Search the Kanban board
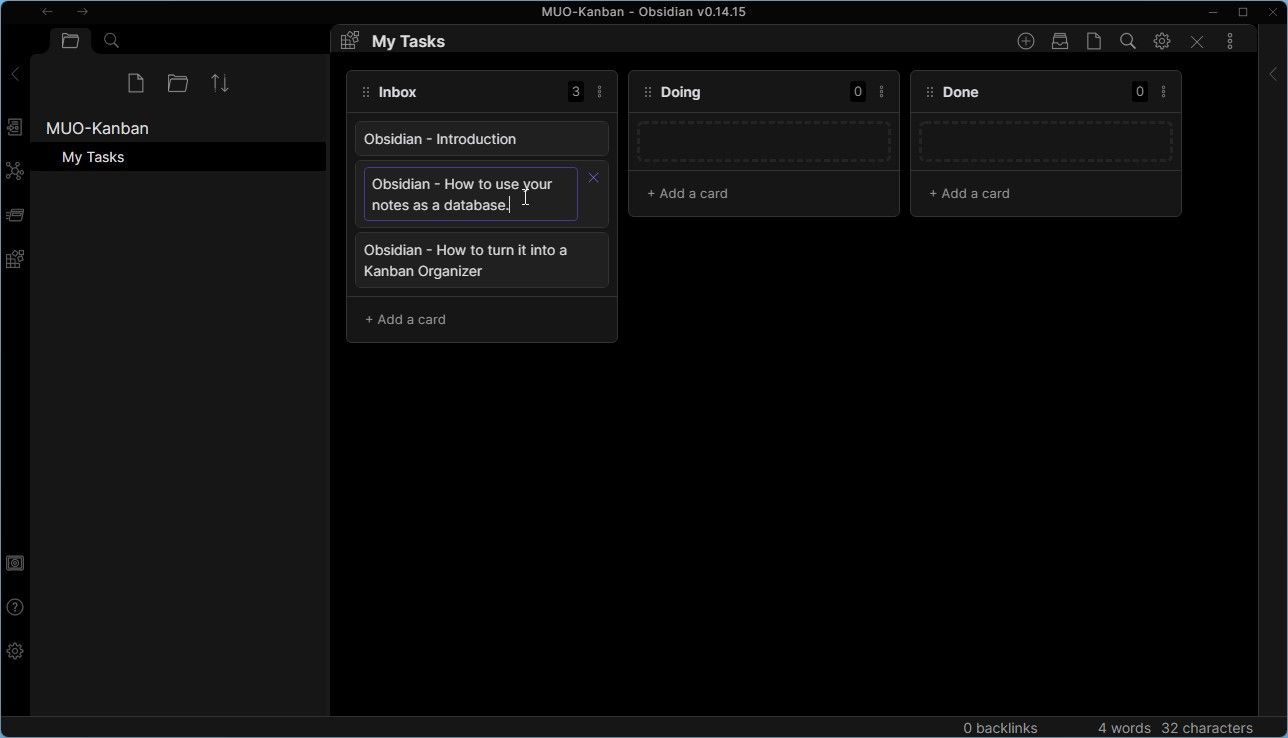 (1128, 41)
